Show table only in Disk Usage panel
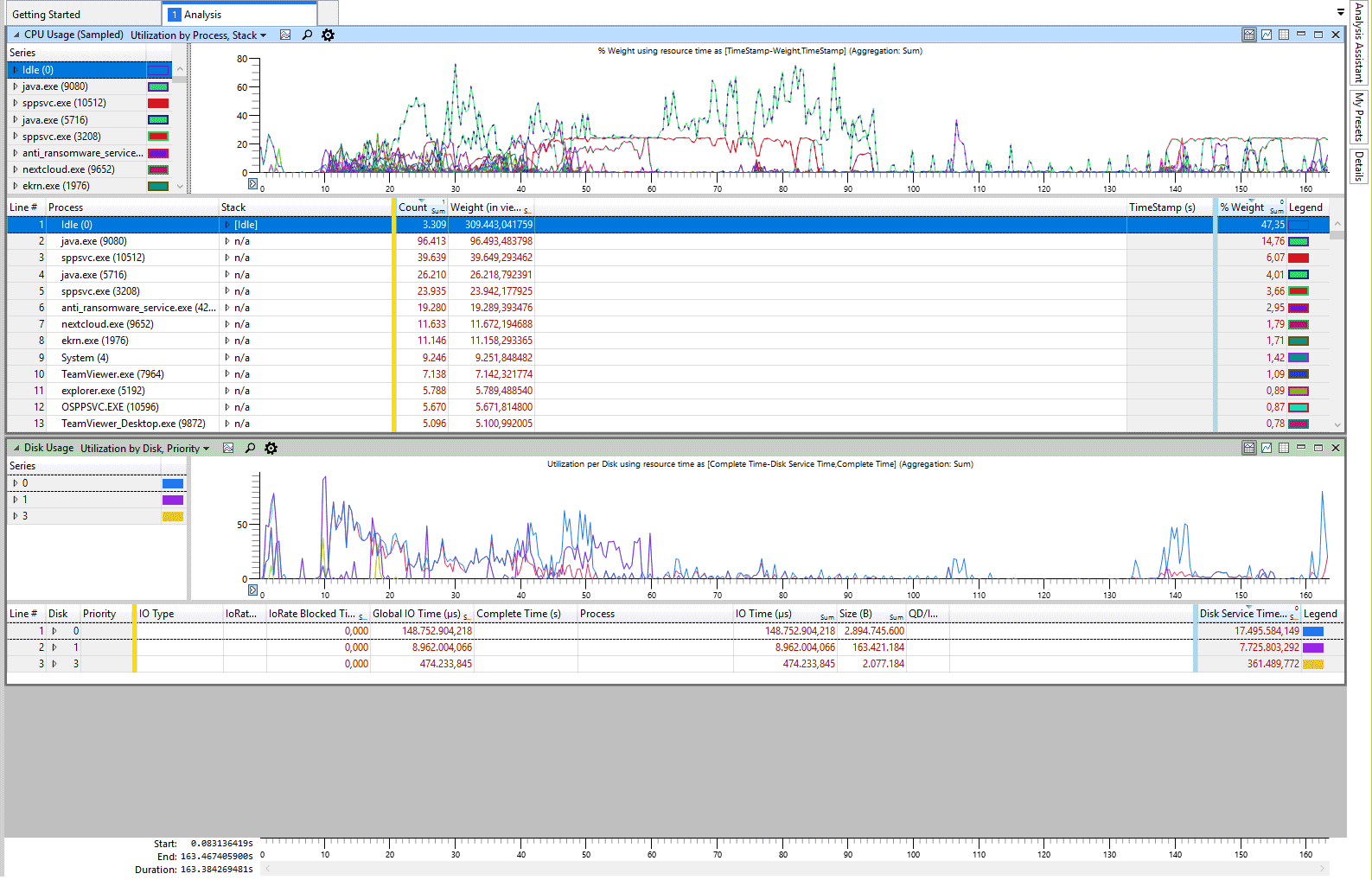Image resolution: width=1372 pixels, height=880 pixels. tap(1284, 448)
